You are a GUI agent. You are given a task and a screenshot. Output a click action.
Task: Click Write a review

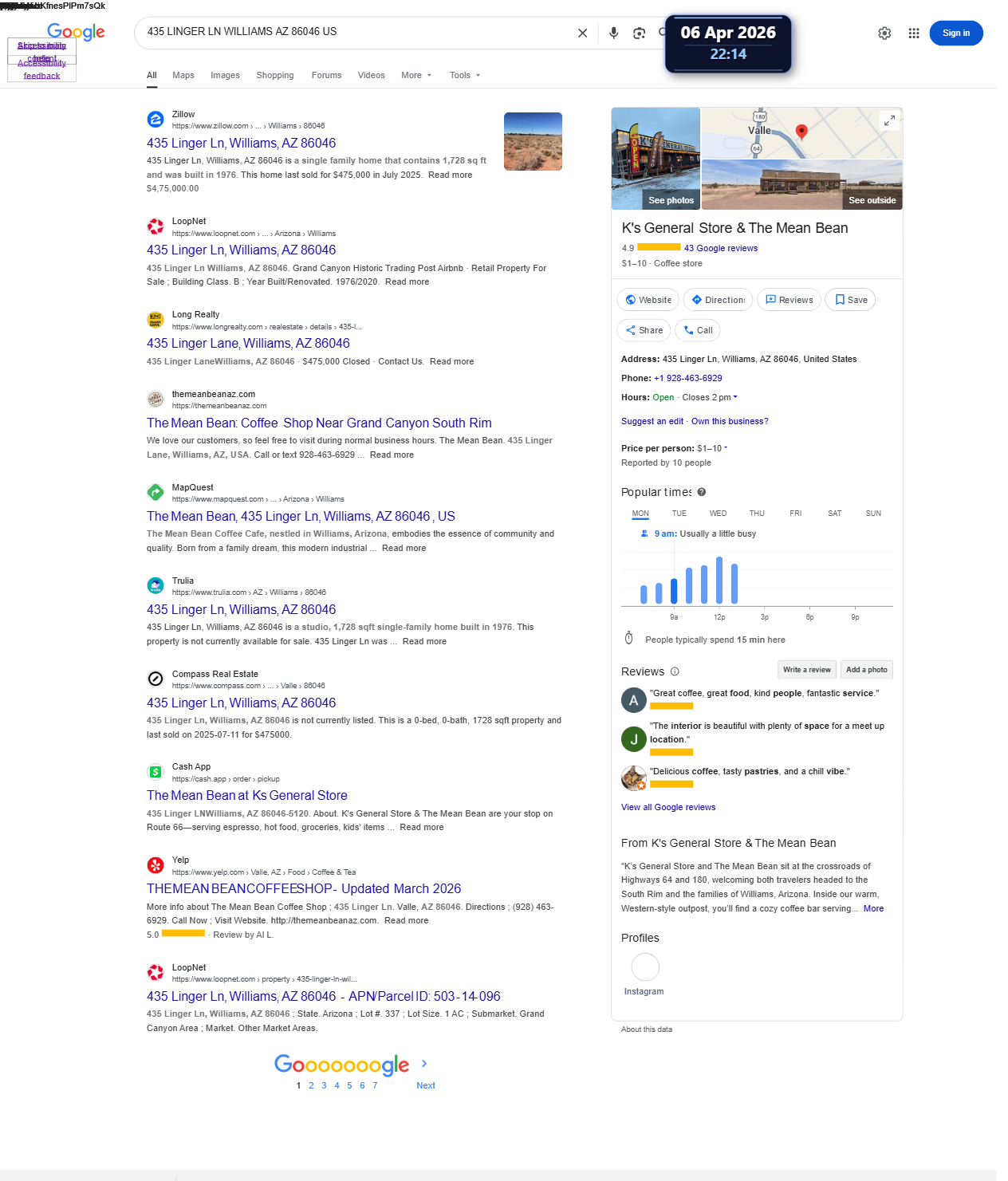point(807,670)
